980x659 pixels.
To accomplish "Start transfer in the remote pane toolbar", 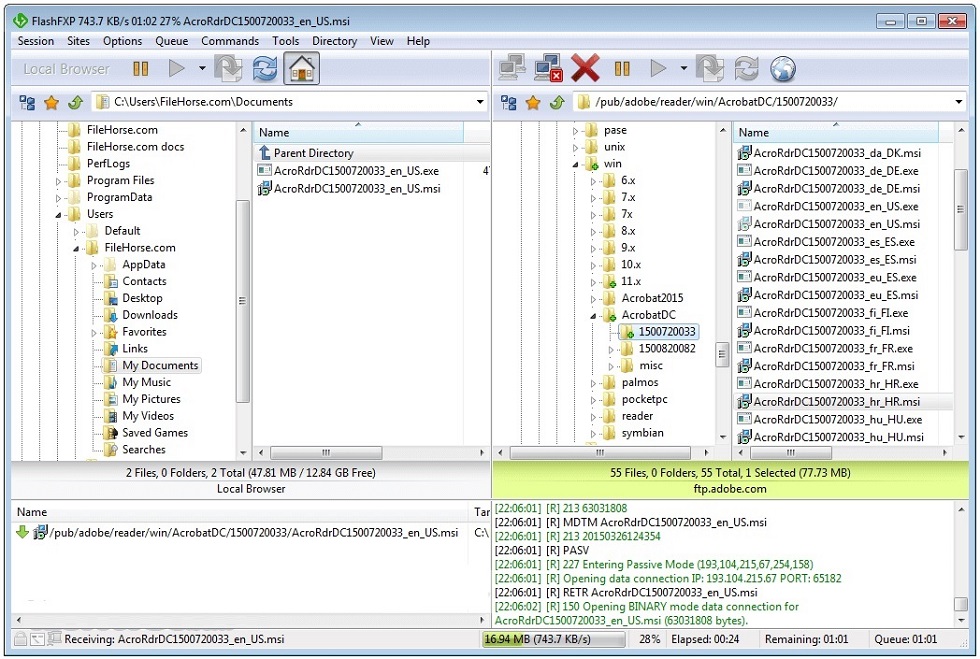I will click(x=658, y=68).
